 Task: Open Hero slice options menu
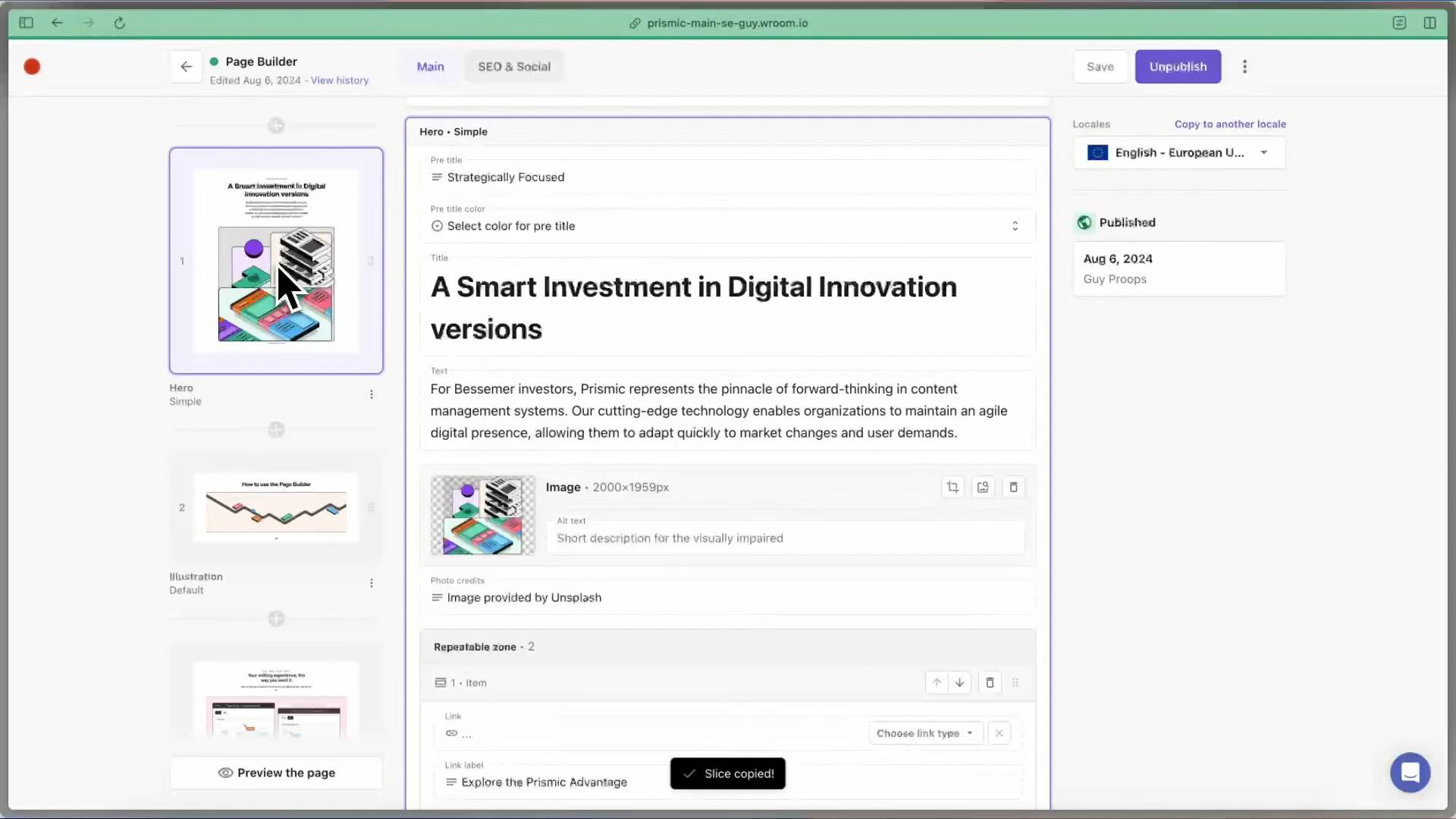(371, 394)
